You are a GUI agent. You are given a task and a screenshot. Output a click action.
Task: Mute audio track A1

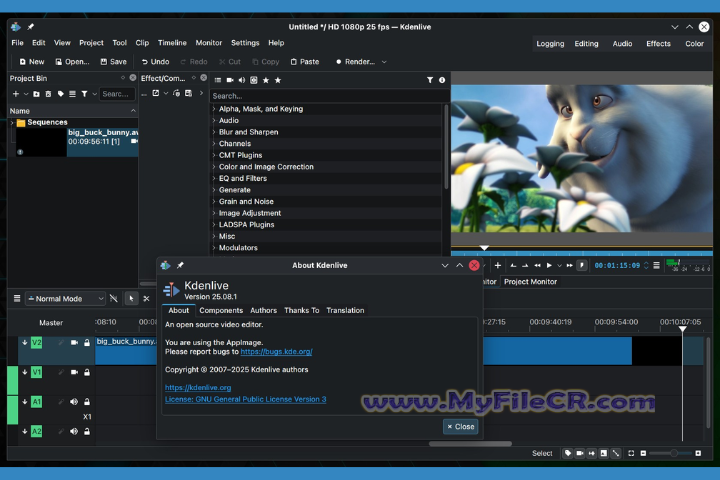(x=74, y=402)
